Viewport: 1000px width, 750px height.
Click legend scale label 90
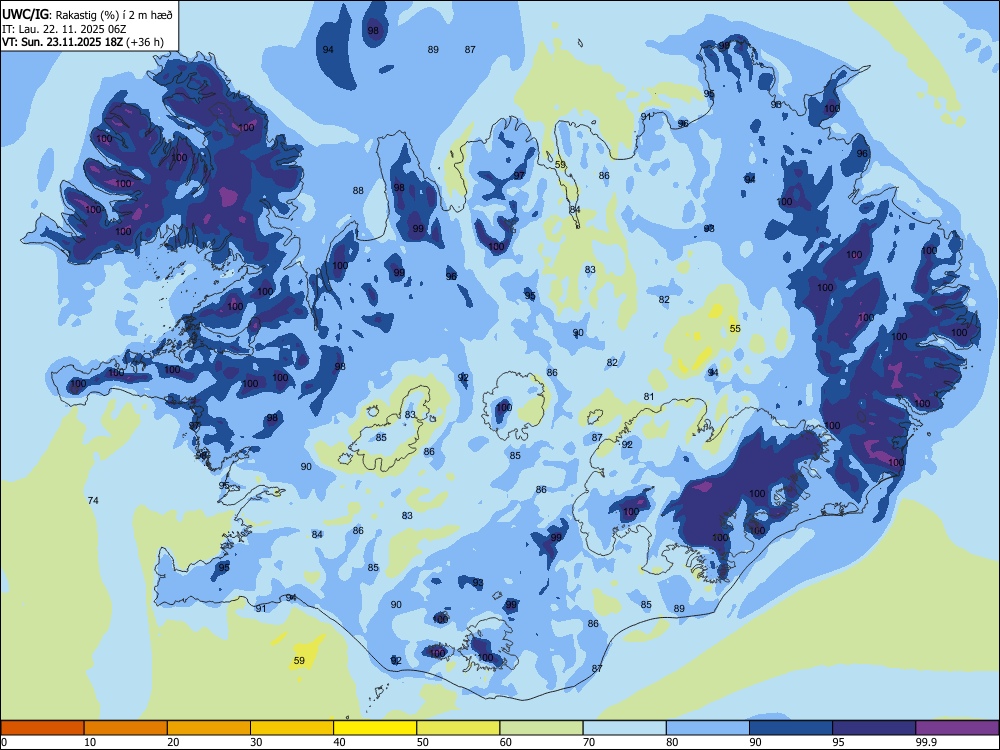[x=755, y=742]
